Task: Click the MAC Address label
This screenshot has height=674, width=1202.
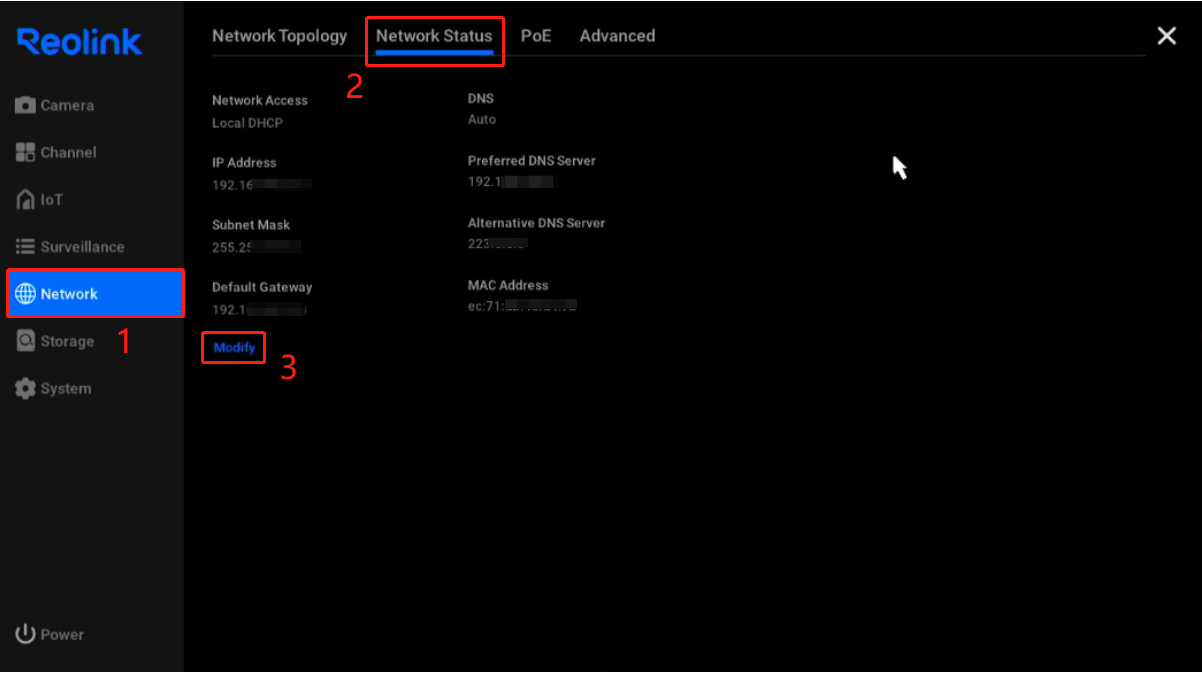Action: pos(508,285)
